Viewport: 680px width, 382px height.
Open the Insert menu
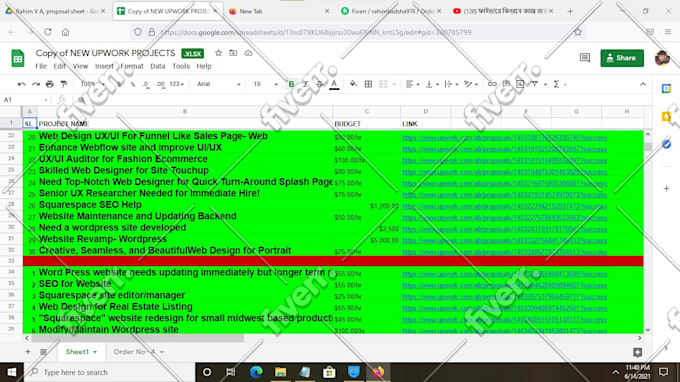(104, 66)
